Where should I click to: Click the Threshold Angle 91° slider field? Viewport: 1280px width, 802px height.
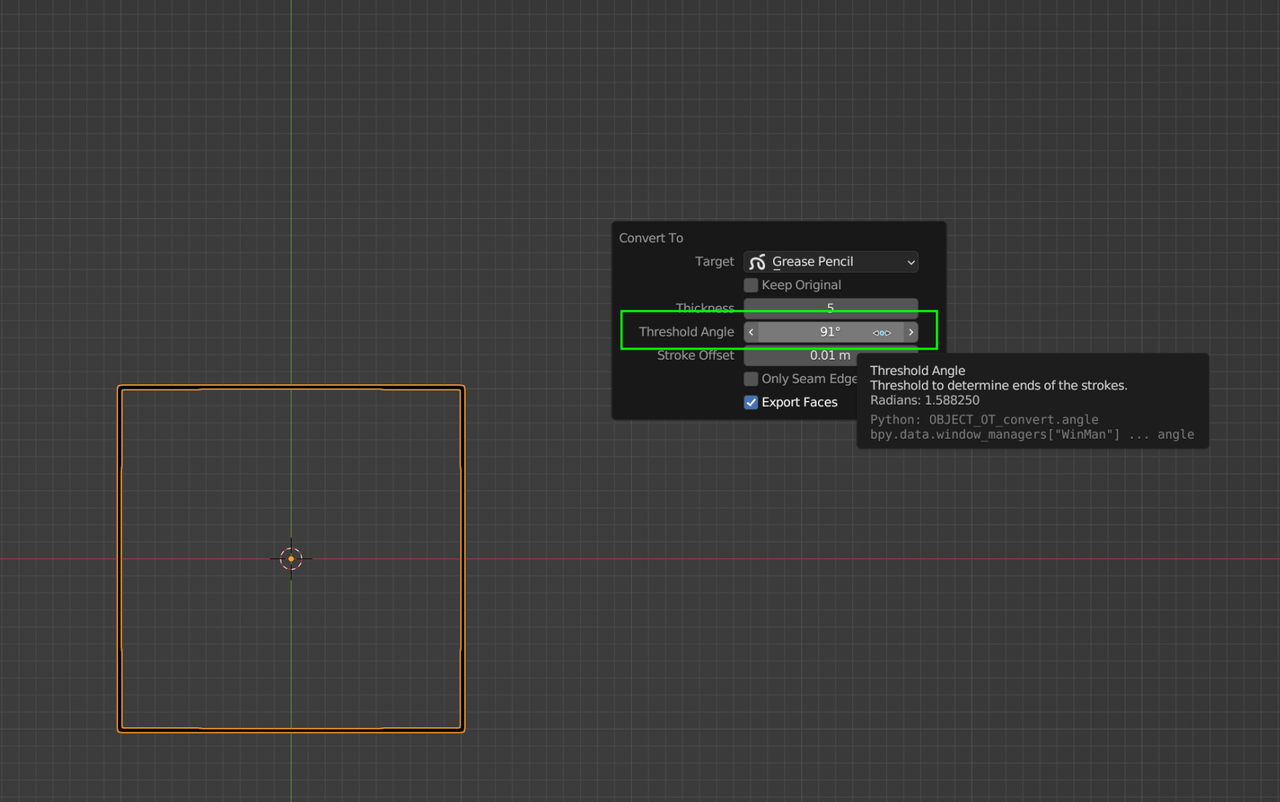[830, 332]
